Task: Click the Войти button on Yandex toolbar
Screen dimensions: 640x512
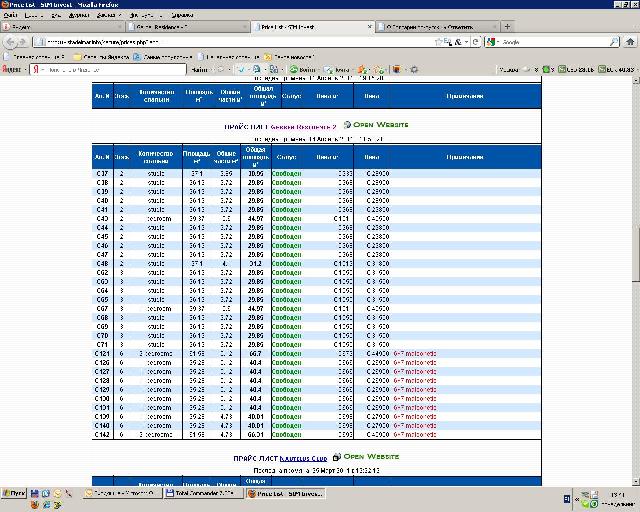Action: pos(302,70)
